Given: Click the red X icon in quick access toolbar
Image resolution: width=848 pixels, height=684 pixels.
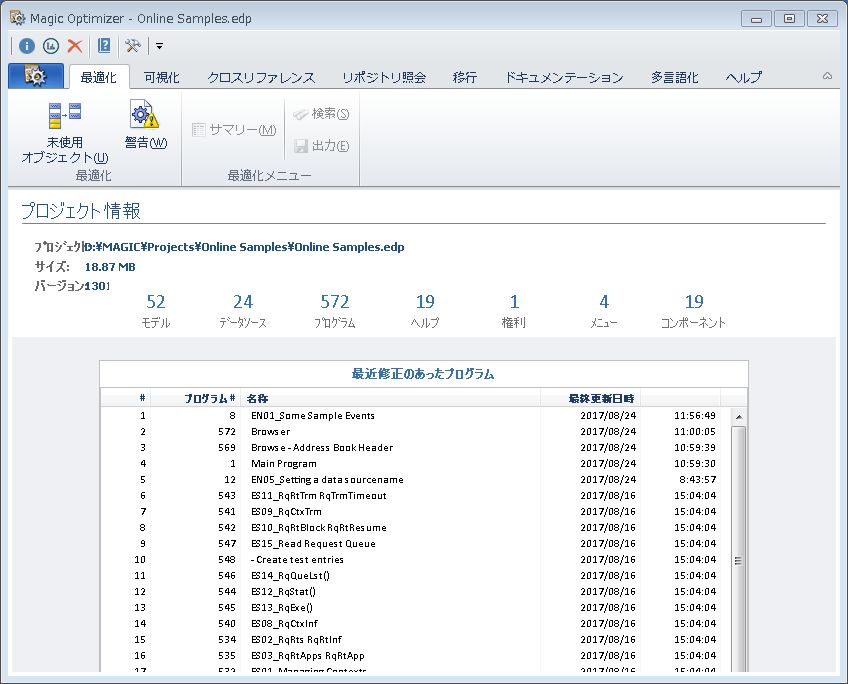Looking at the screenshot, I should 75,46.
